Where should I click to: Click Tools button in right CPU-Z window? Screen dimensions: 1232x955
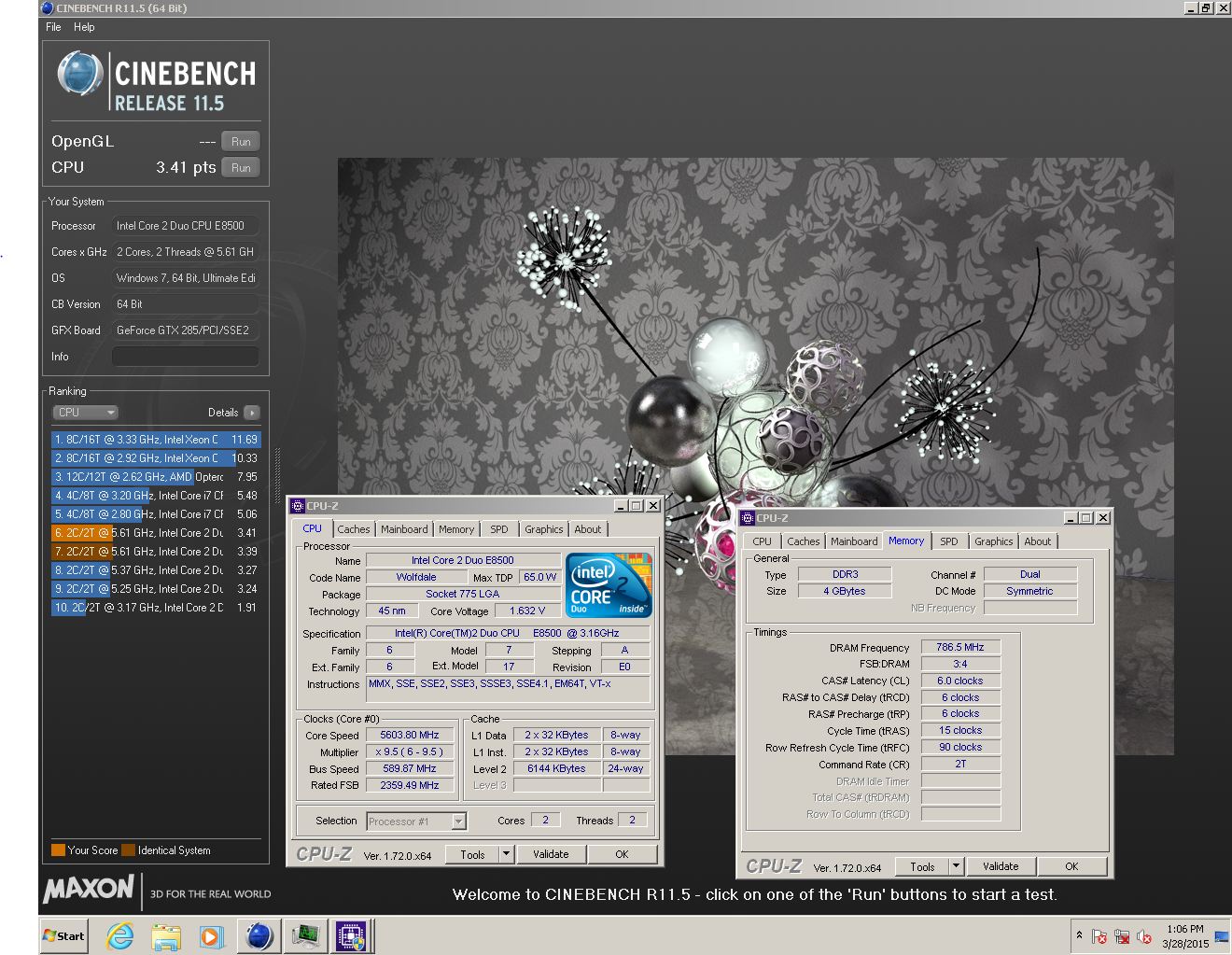click(x=922, y=866)
